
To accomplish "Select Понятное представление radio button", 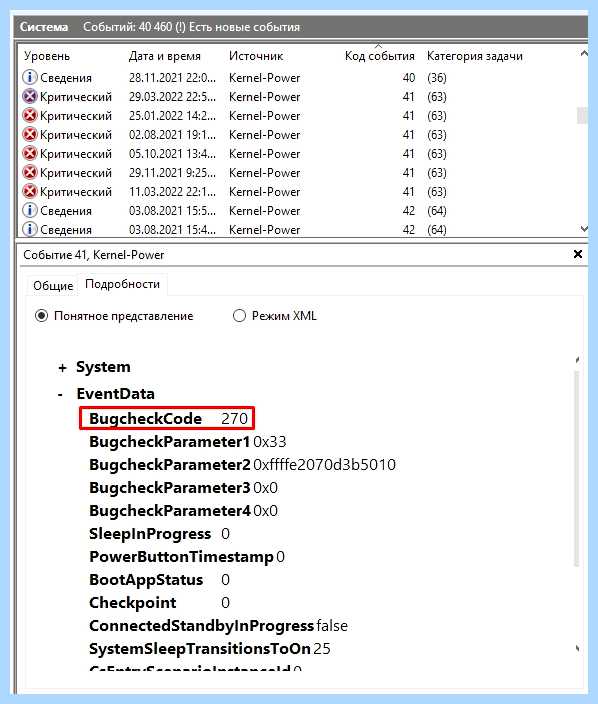I will 41,316.
